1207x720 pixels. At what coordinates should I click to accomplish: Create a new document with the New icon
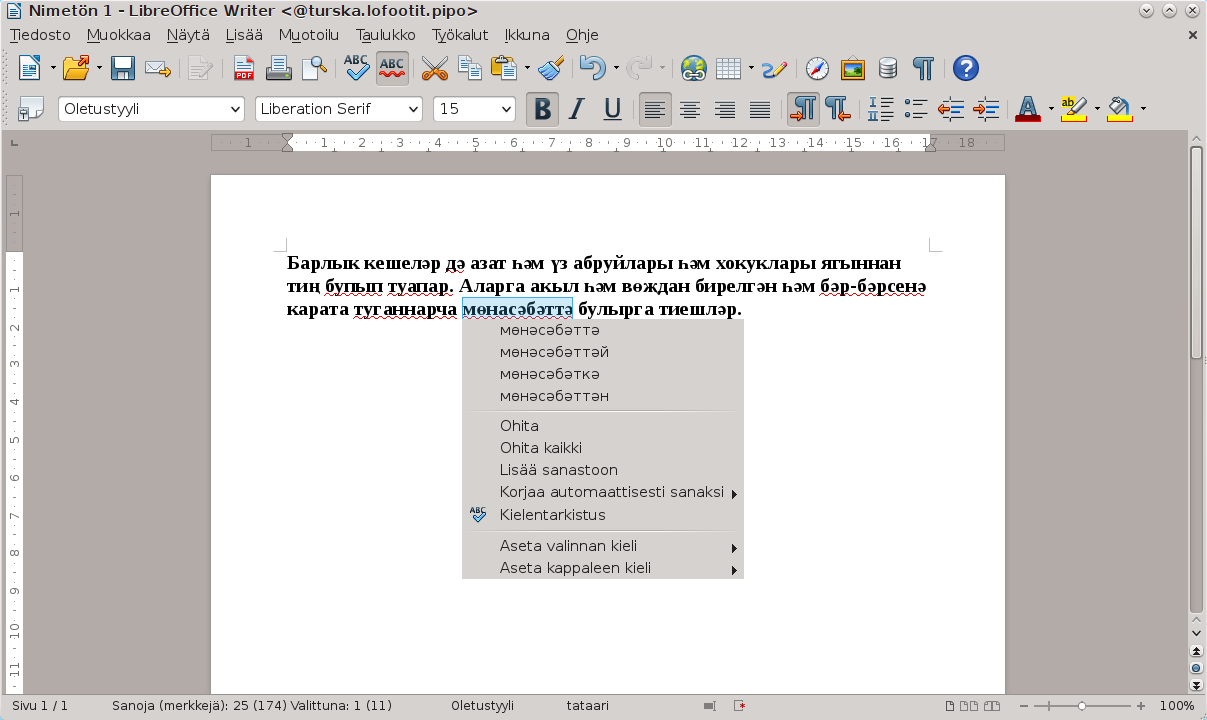[30, 68]
